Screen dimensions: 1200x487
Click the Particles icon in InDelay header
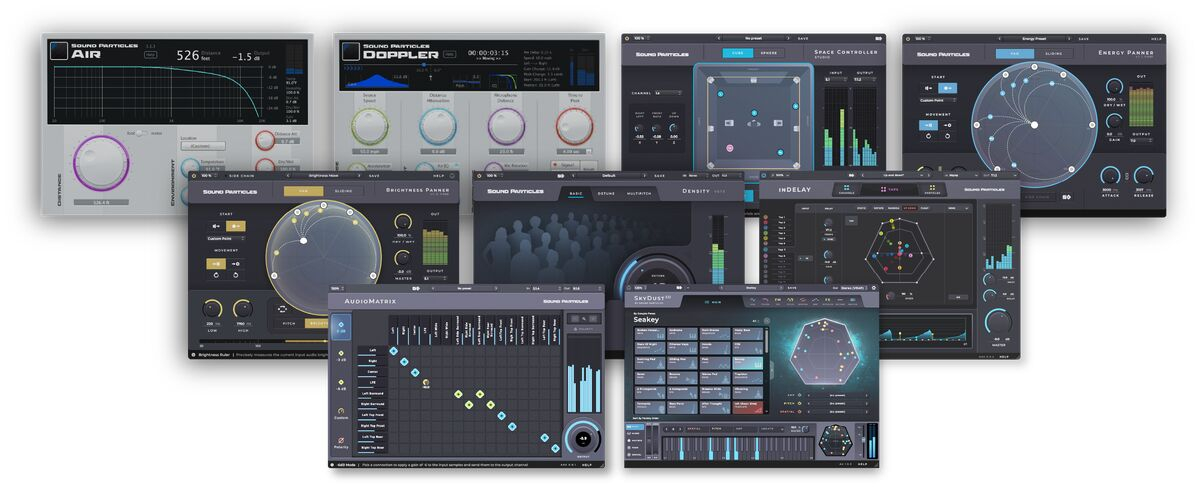pos(932,189)
